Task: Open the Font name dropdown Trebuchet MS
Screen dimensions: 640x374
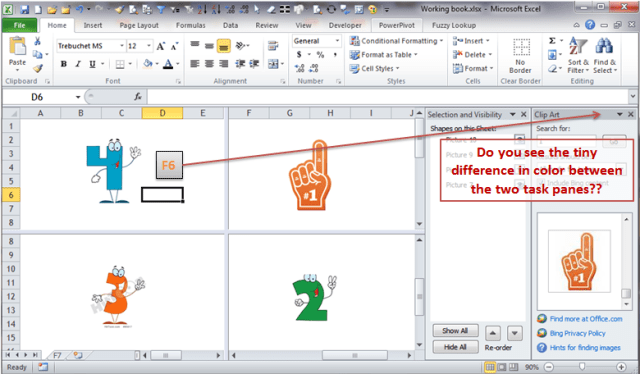Action: tap(122, 46)
